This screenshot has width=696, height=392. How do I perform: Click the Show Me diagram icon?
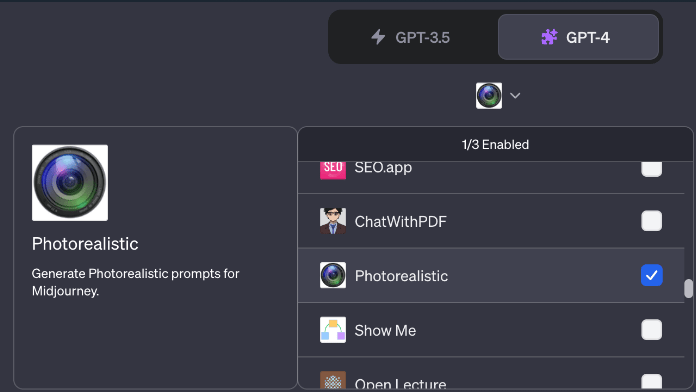tap(333, 330)
